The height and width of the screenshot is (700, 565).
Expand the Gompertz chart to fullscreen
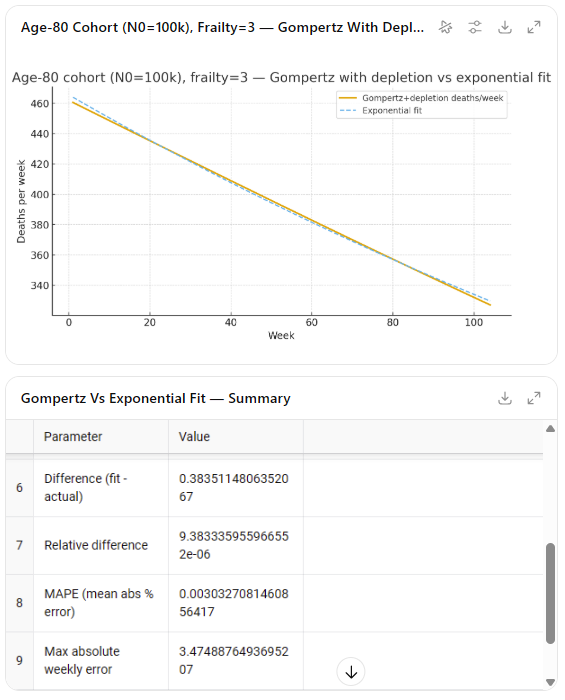(534, 27)
